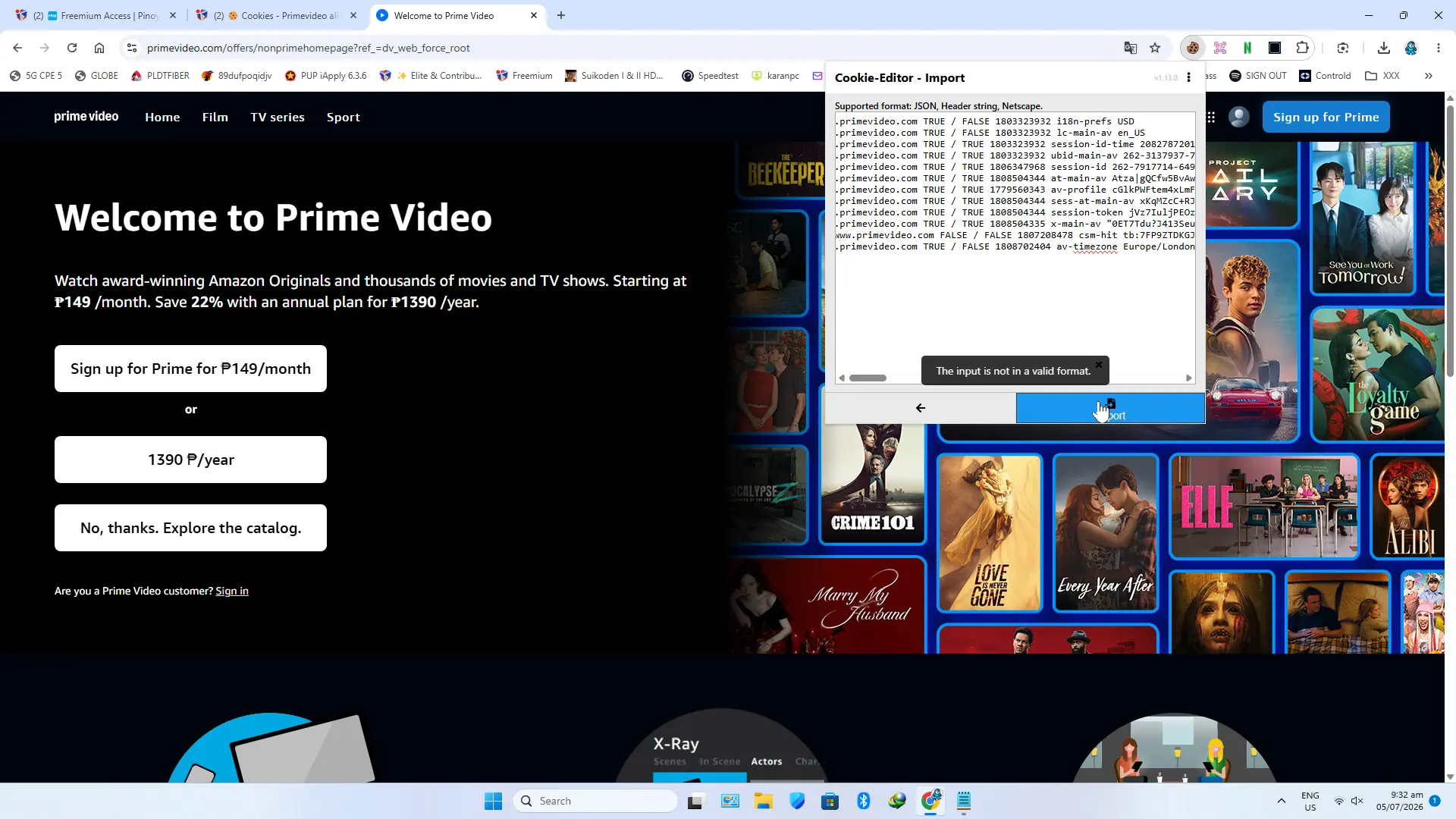The width and height of the screenshot is (1456, 819).
Task: Bookmark this page with the star icon
Action: pyautogui.click(x=1155, y=48)
